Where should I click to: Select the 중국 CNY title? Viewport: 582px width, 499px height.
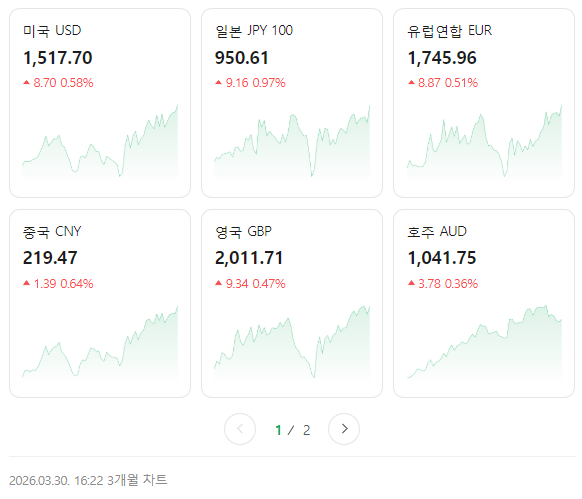(x=52, y=232)
